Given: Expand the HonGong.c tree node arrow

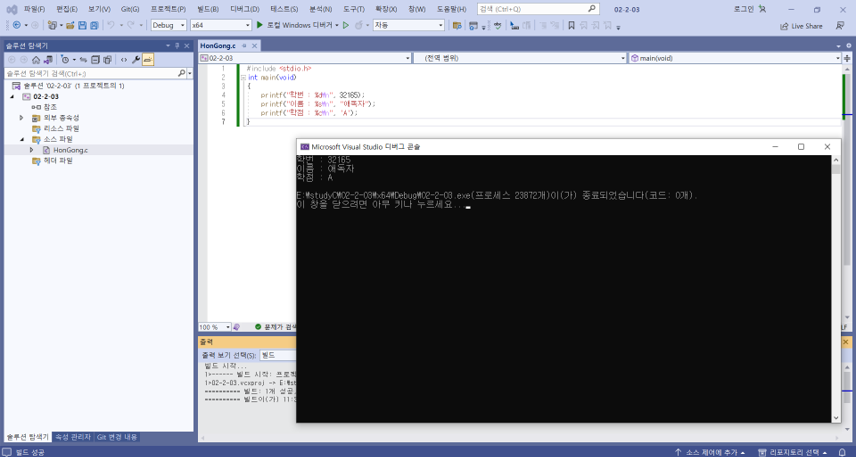Looking at the screenshot, I should tap(31, 150).
